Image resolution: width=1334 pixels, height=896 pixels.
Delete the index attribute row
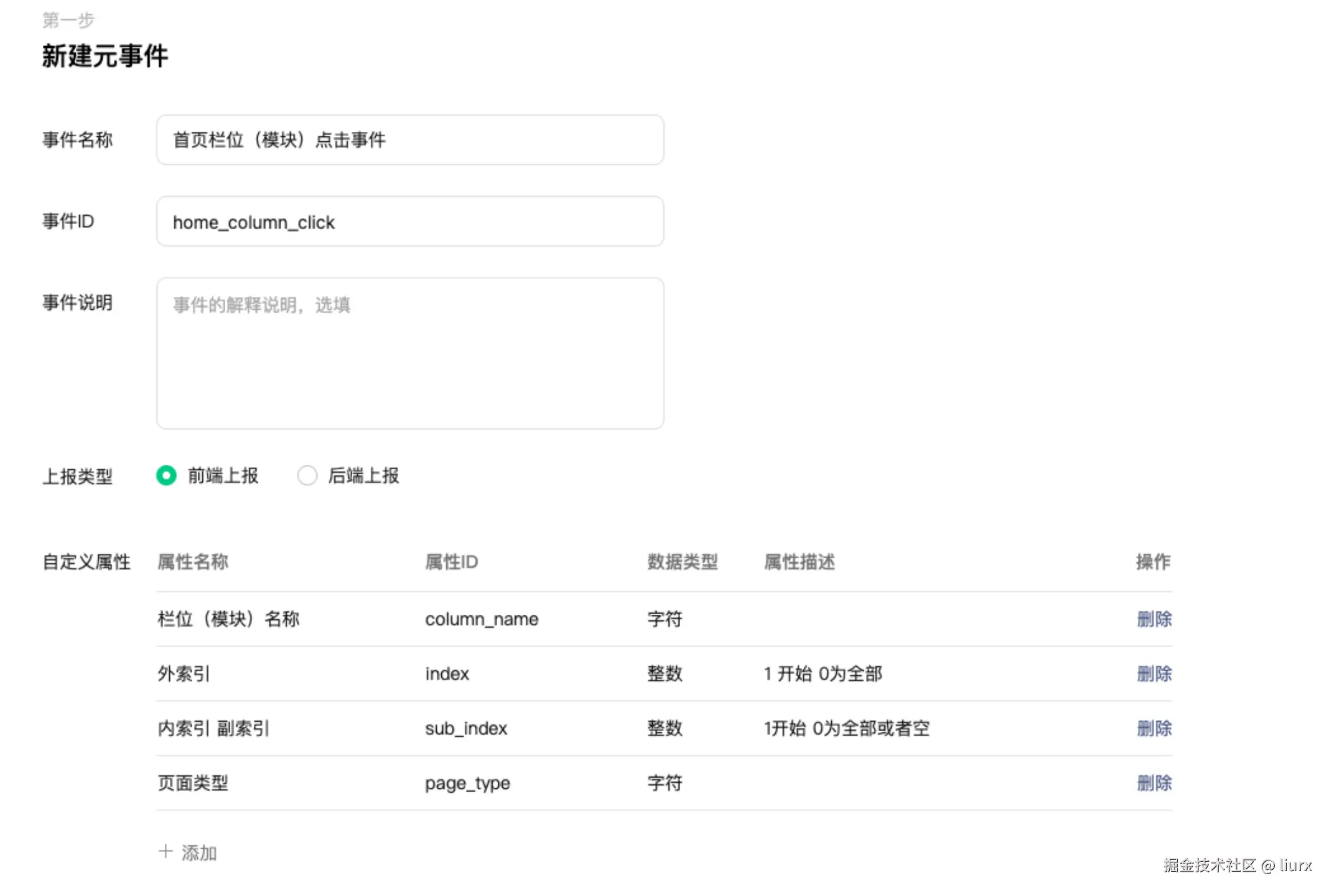tap(1154, 674)
